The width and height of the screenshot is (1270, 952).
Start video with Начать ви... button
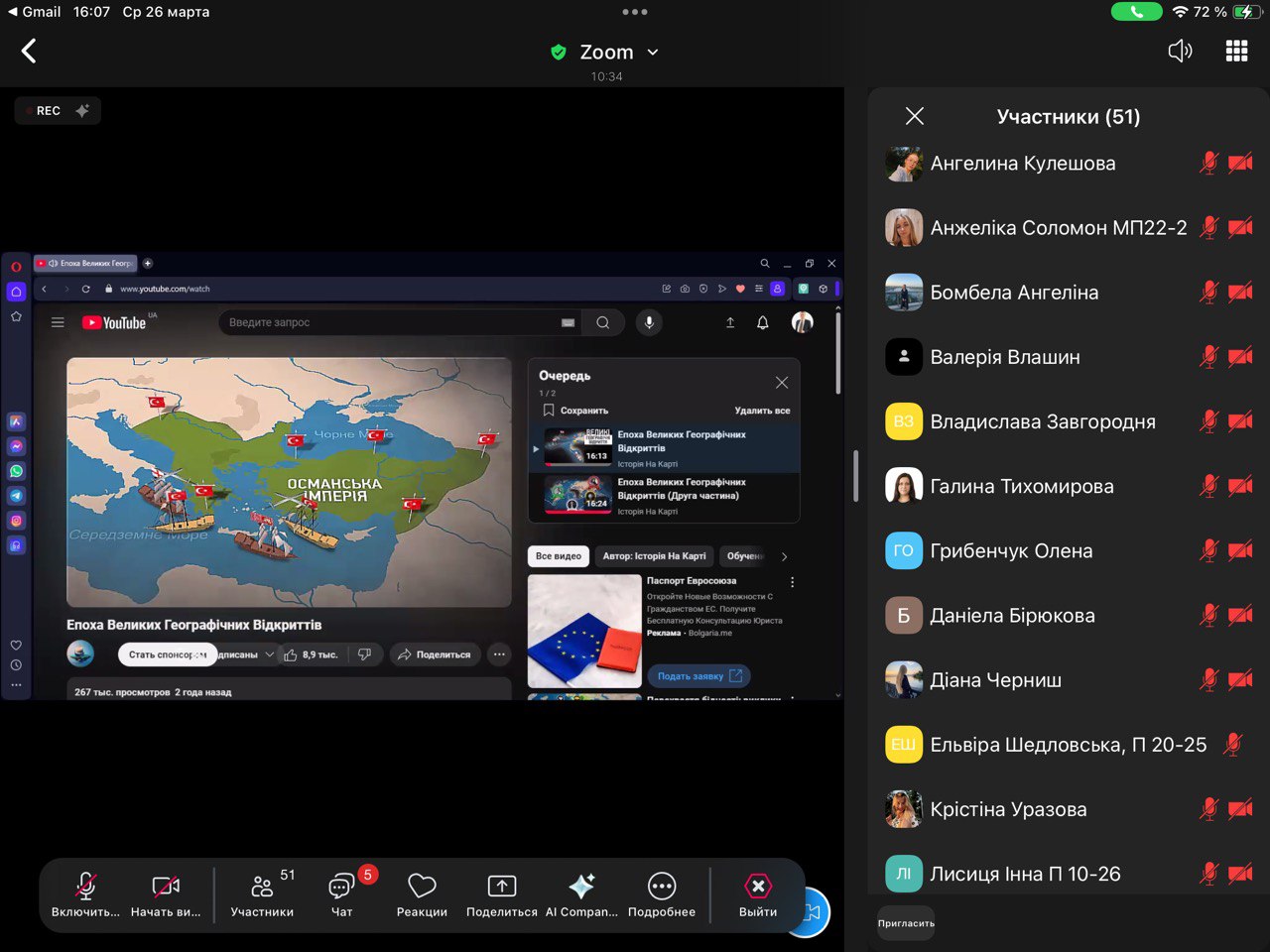166,893
